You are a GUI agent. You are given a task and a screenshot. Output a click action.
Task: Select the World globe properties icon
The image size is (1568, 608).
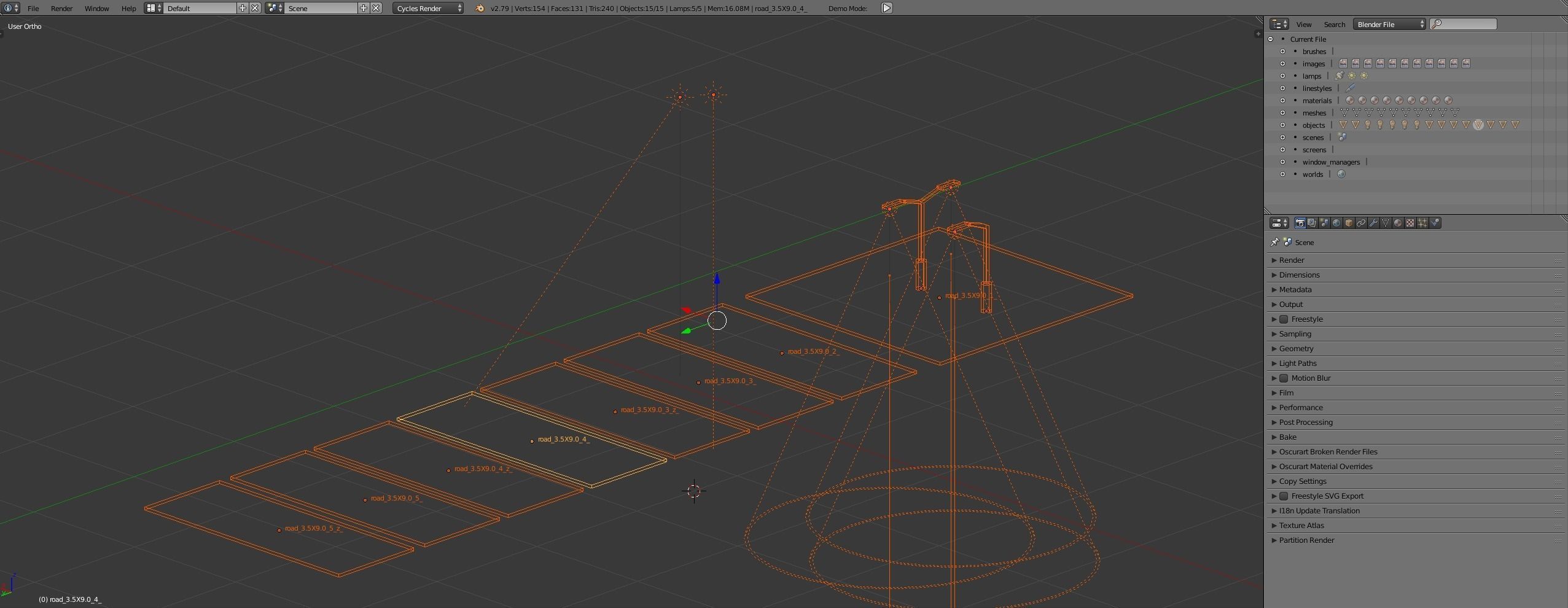pyautogui.click(x=1336, y=222)
